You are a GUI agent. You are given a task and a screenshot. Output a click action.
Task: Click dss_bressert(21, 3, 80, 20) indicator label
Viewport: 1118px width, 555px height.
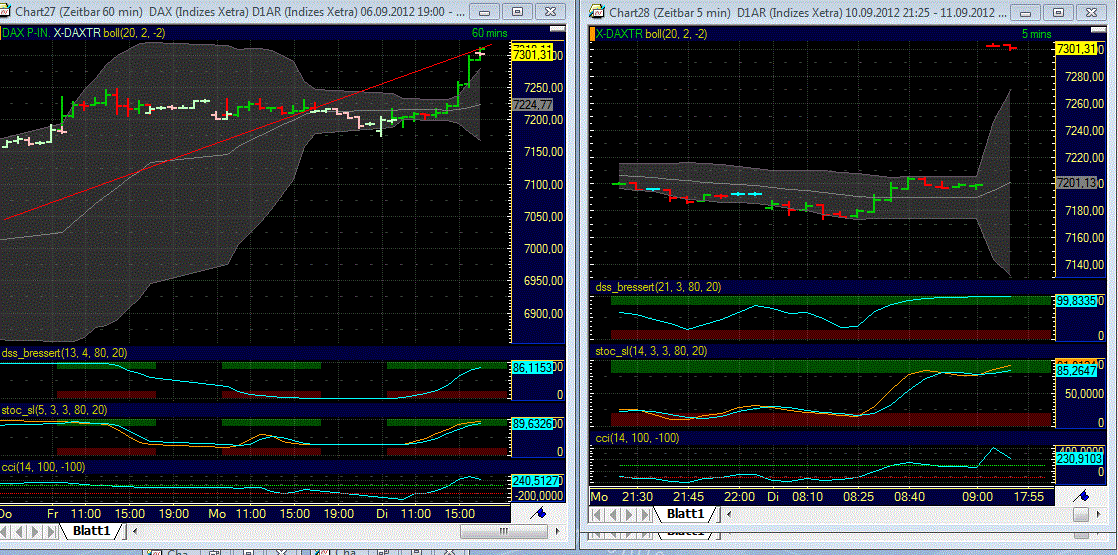657,287
